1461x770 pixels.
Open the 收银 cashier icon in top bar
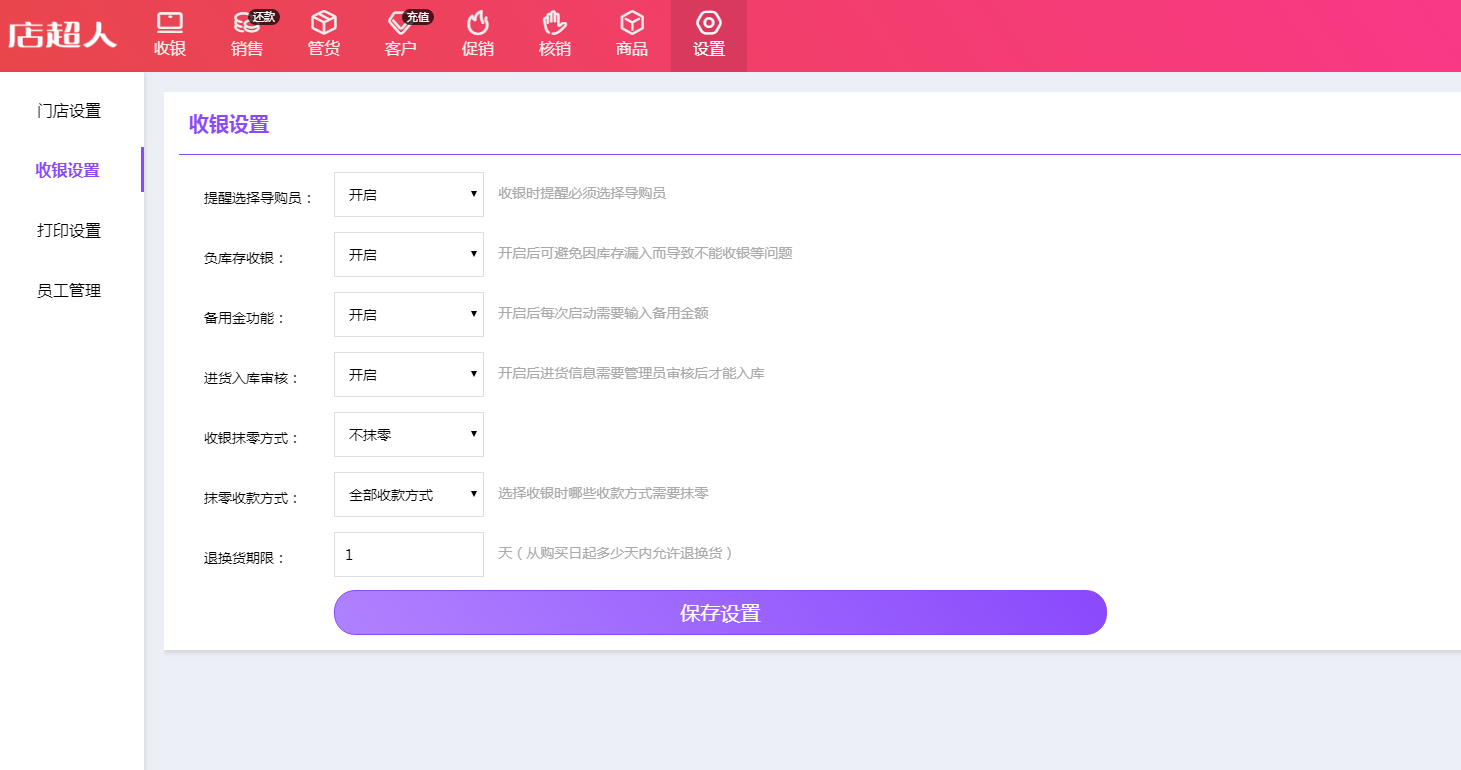click(170, 35)
